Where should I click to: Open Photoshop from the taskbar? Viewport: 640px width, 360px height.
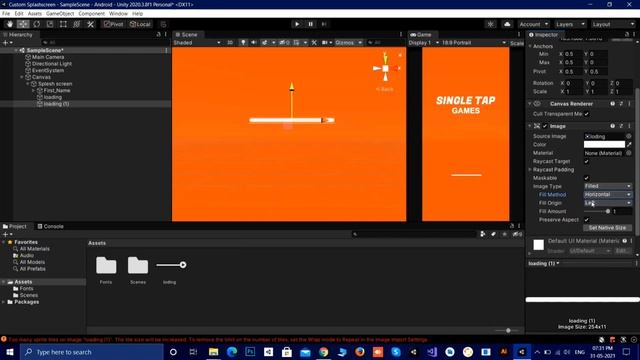tap(250, 352)
